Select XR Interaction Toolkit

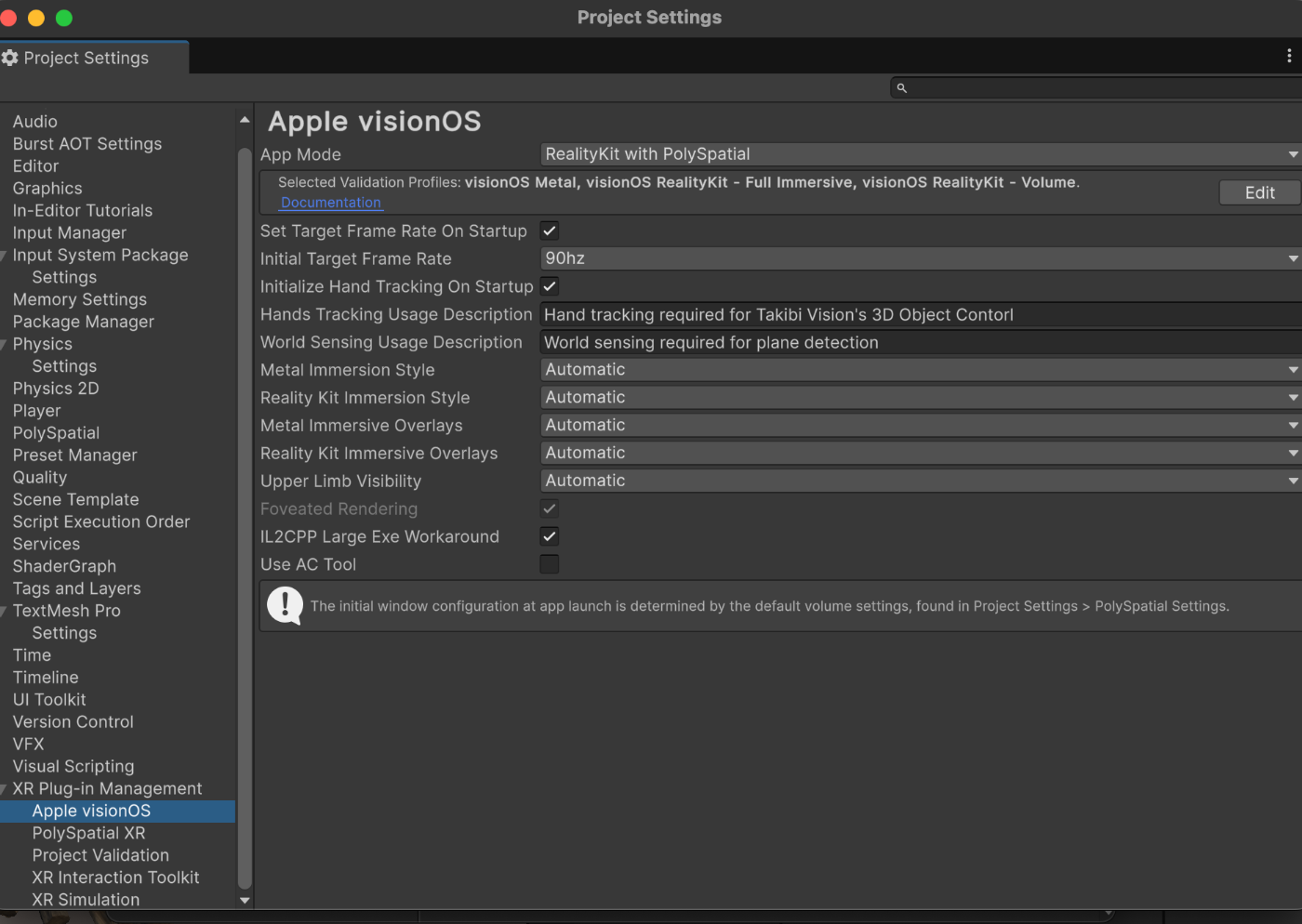coord(117,878)
